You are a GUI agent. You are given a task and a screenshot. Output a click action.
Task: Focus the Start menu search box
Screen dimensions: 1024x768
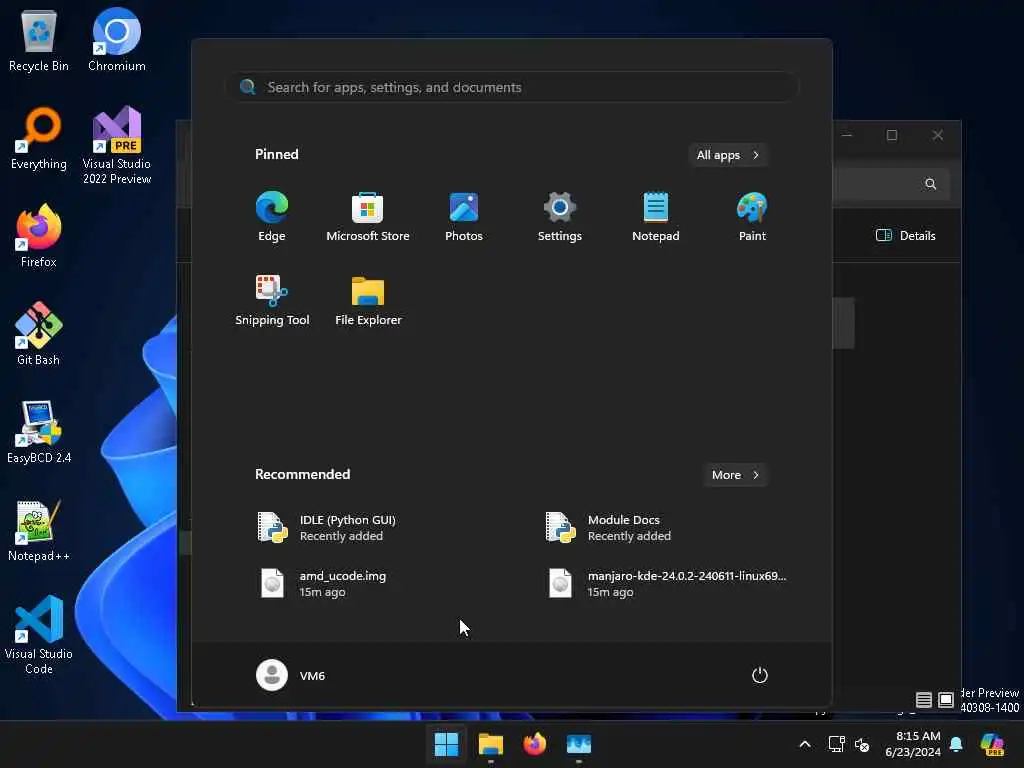tap(513, 87)
